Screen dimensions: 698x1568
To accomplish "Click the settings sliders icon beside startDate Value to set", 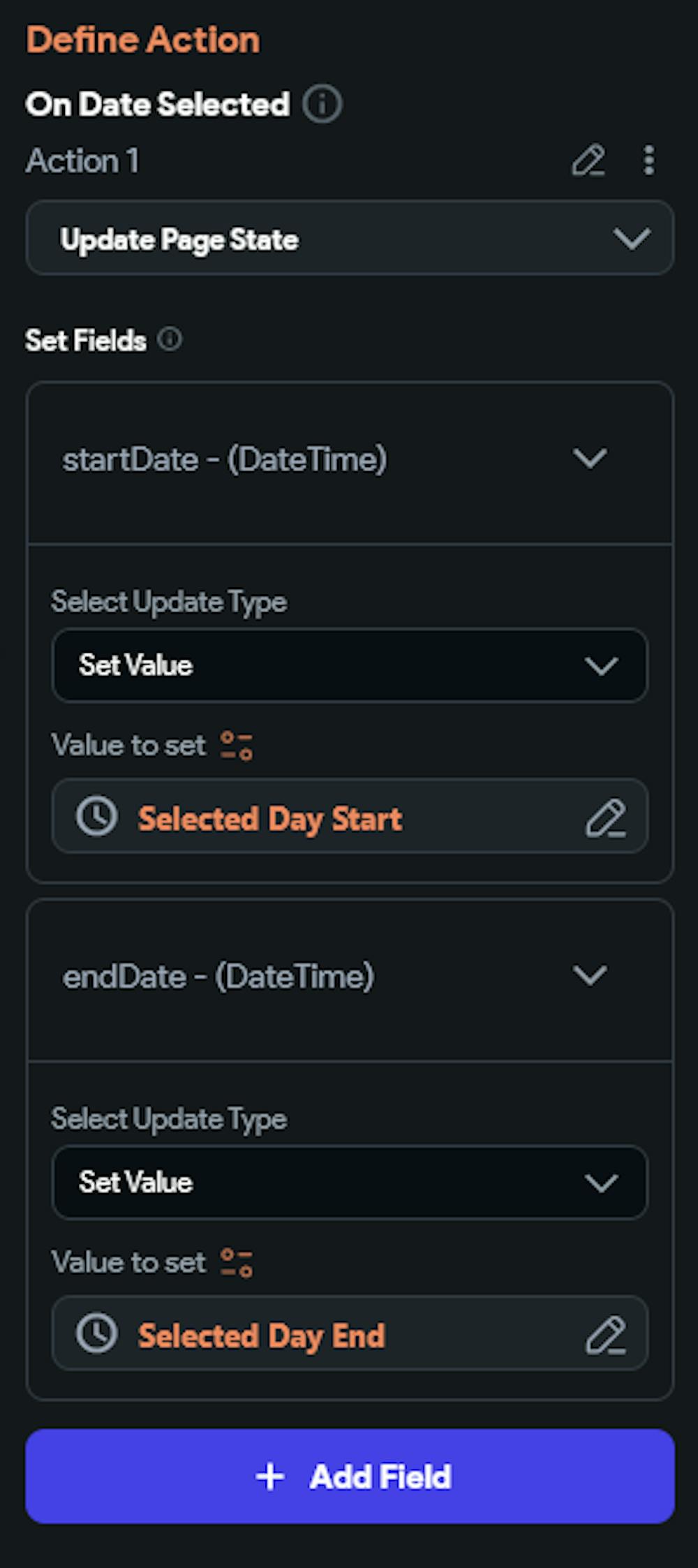I will [237, 745].
